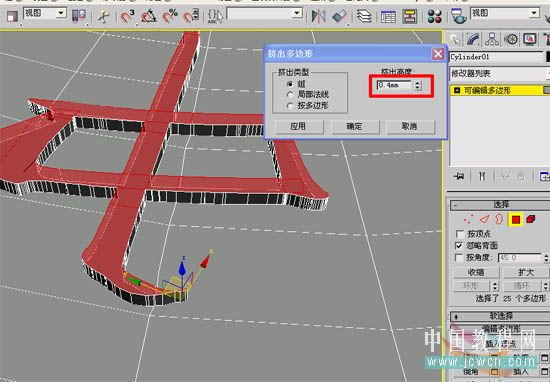The height and width of the screenshot is (382, 550).
Task: Select the 局部法线 radio button
Action: pos(290,95)
